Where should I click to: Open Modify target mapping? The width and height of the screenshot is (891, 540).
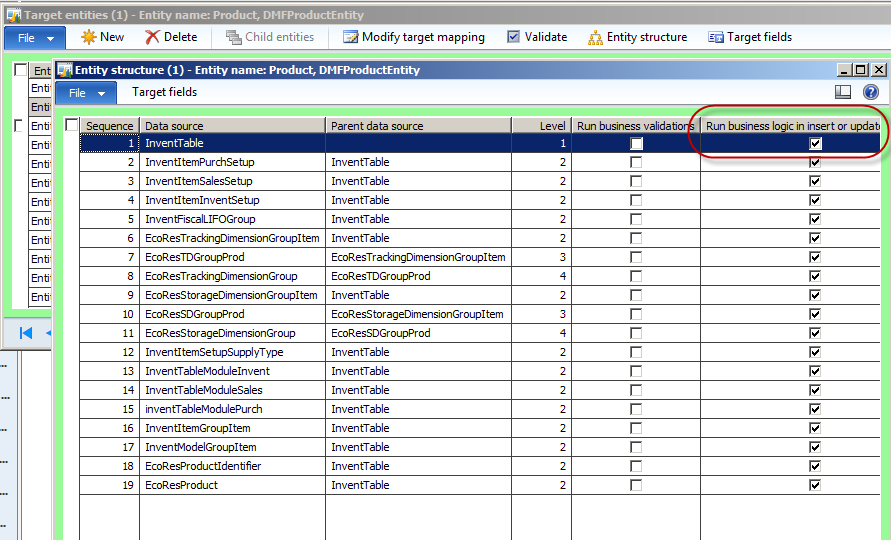414,37
